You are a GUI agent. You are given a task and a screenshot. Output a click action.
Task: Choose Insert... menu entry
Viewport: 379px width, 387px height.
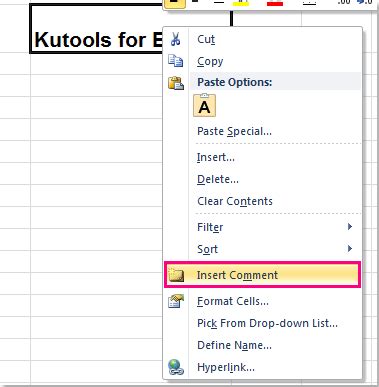click(x=216, y=157)
